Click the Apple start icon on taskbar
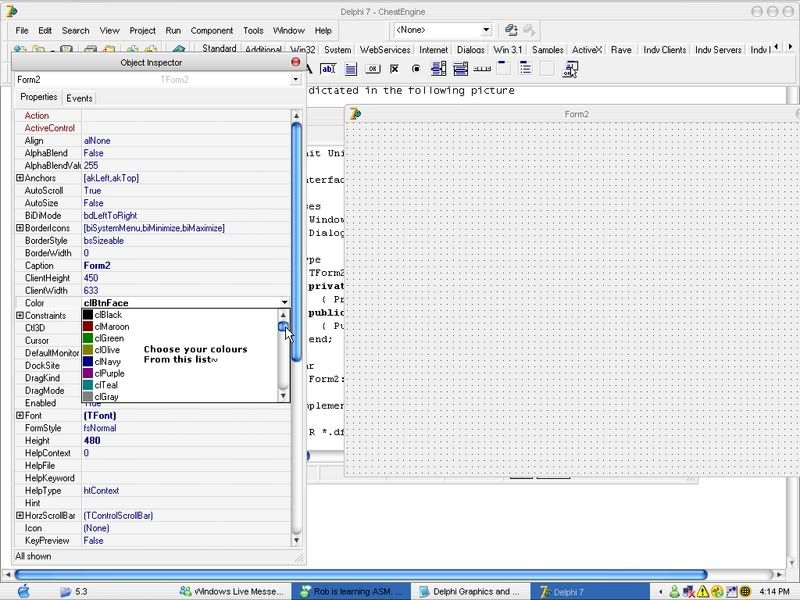 point(24,591)
